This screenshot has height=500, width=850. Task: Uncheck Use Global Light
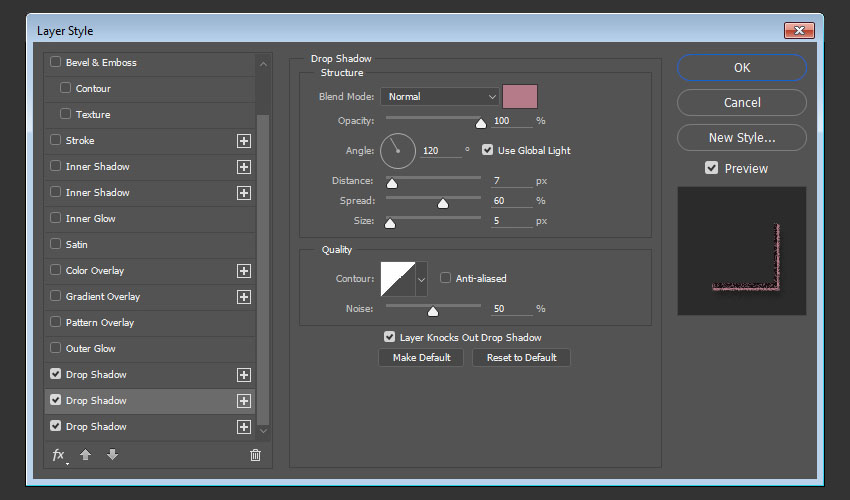pos(488,150)
